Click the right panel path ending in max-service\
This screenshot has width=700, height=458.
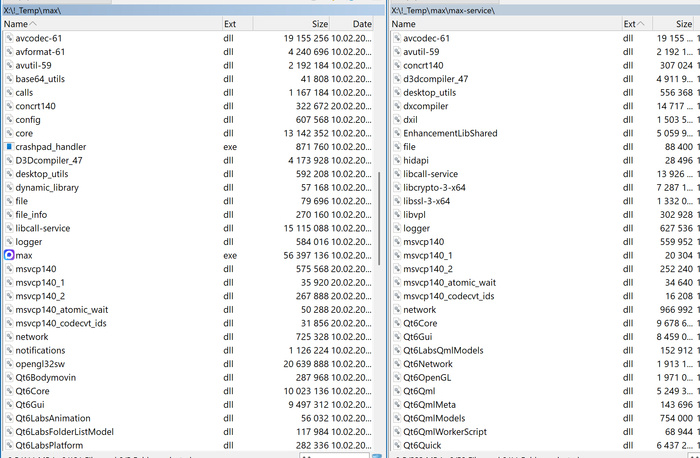[x=443, y=10]
